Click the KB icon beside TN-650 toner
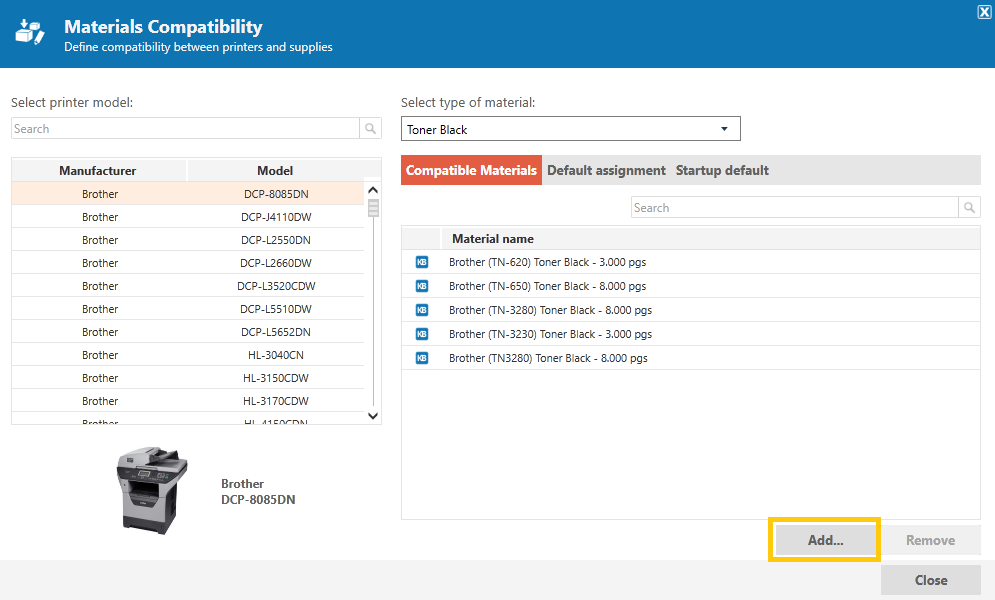This screenshot has height=600, width=995. click(422, 286)
